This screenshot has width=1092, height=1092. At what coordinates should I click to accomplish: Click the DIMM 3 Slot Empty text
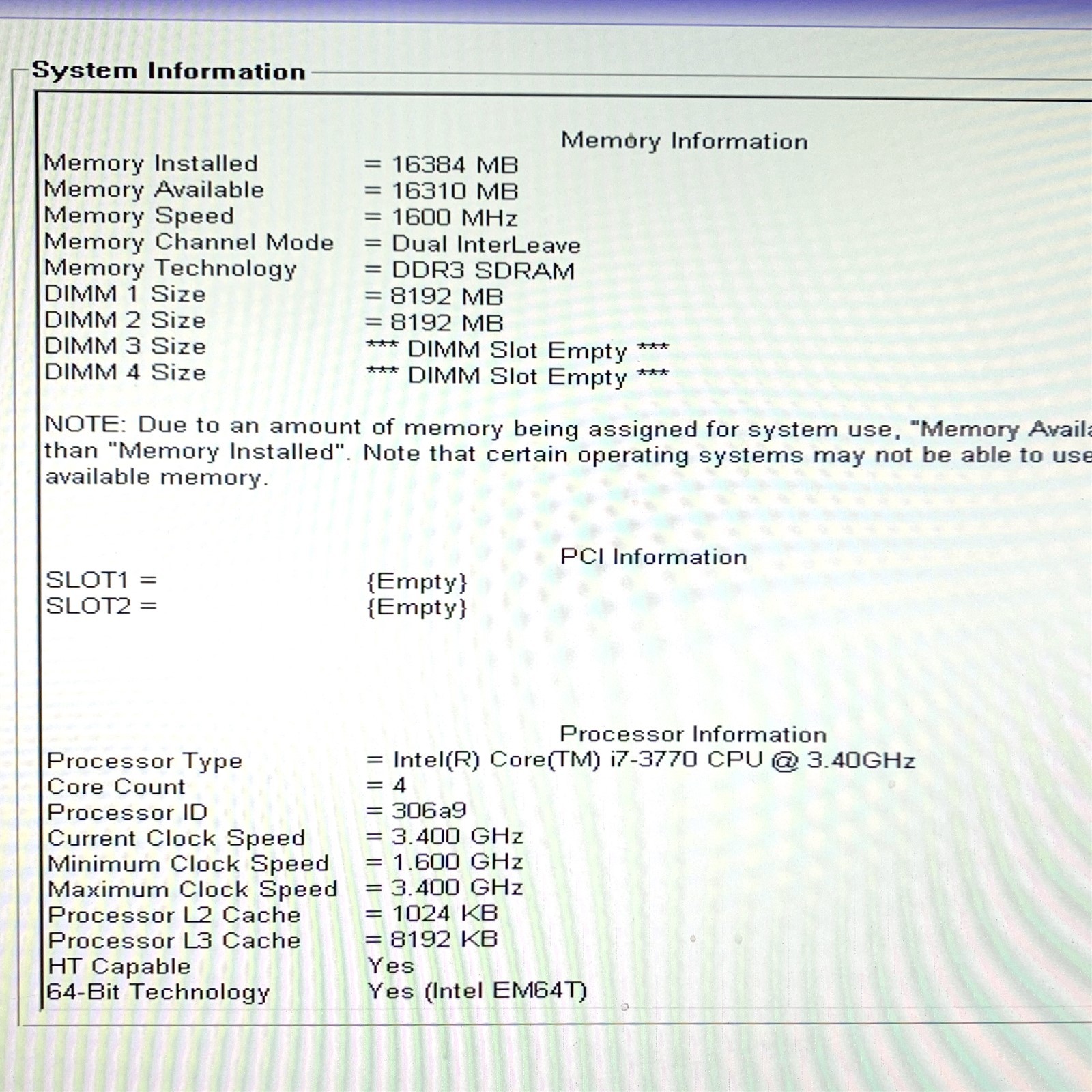[x=517, y=350]
